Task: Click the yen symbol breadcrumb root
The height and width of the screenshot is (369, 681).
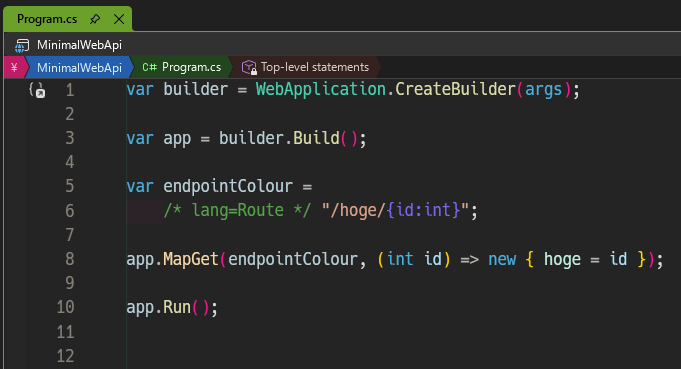Action: (14, 67)
